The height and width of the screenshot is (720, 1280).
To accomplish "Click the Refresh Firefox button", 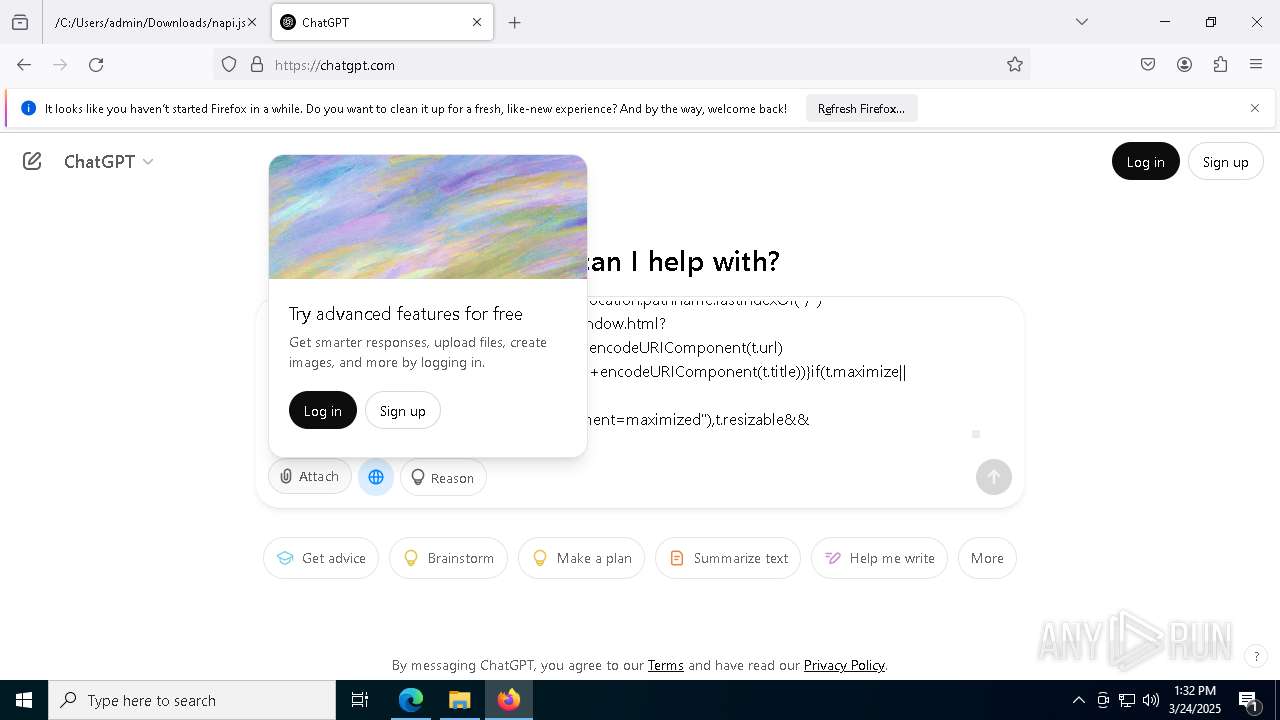I will (x=861, y=108).
